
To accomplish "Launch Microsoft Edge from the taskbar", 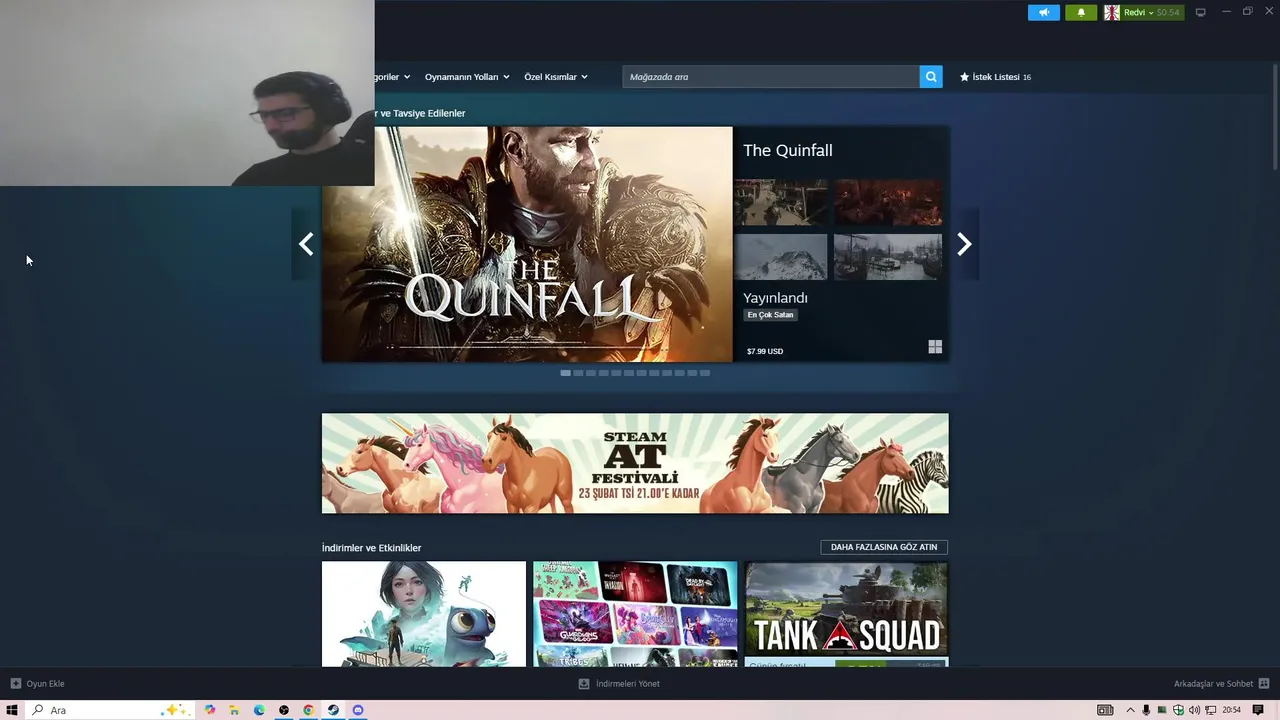I will pos(259,710).
